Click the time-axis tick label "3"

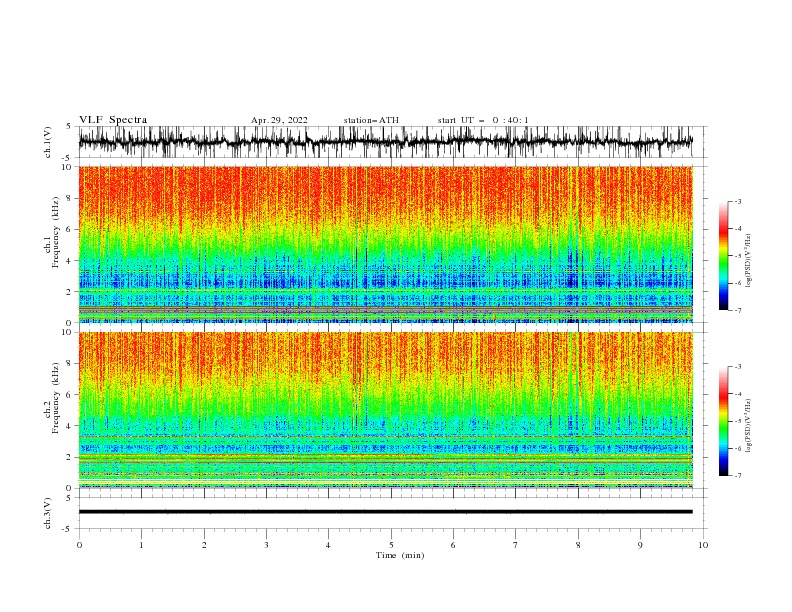pyautogui.click(x=266, y=545)
